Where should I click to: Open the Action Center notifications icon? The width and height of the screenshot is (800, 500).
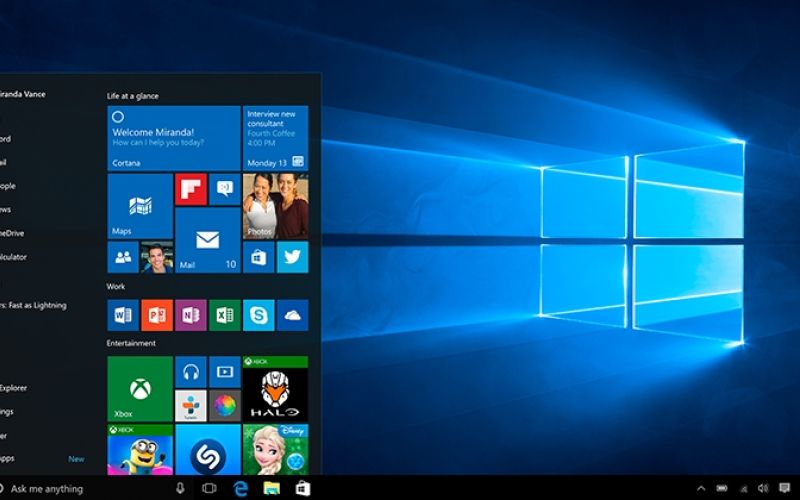click(785, 488)
